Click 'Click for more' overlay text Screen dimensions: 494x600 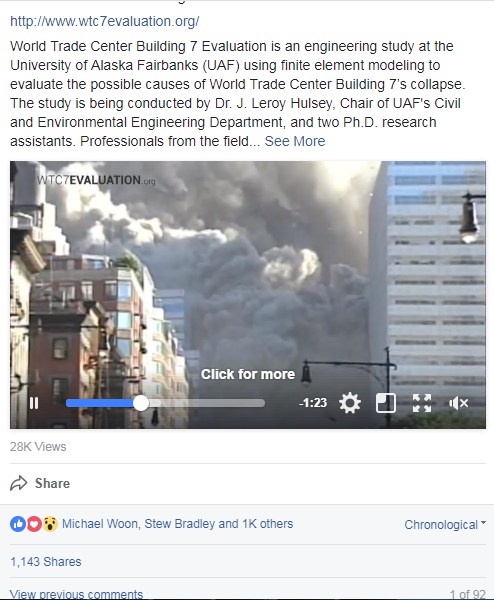[248, 374]
